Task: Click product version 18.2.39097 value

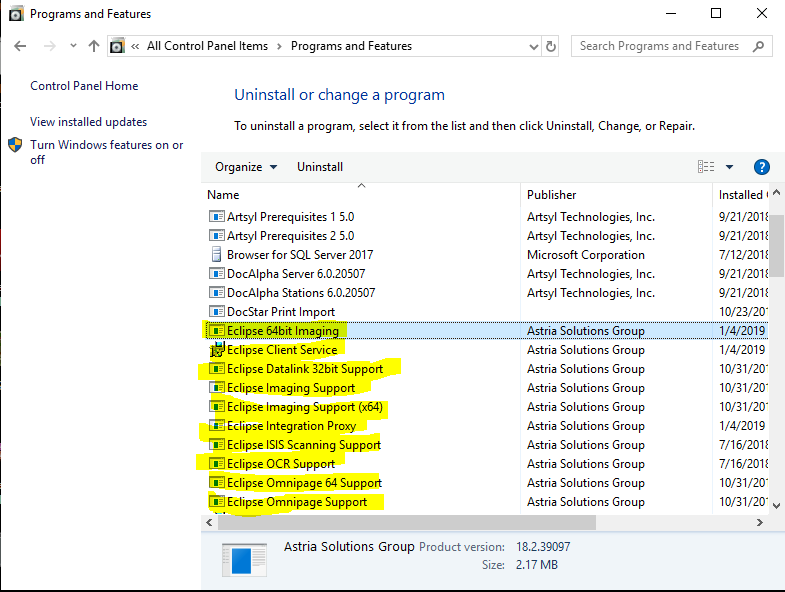Action: [x=543, y=547]
